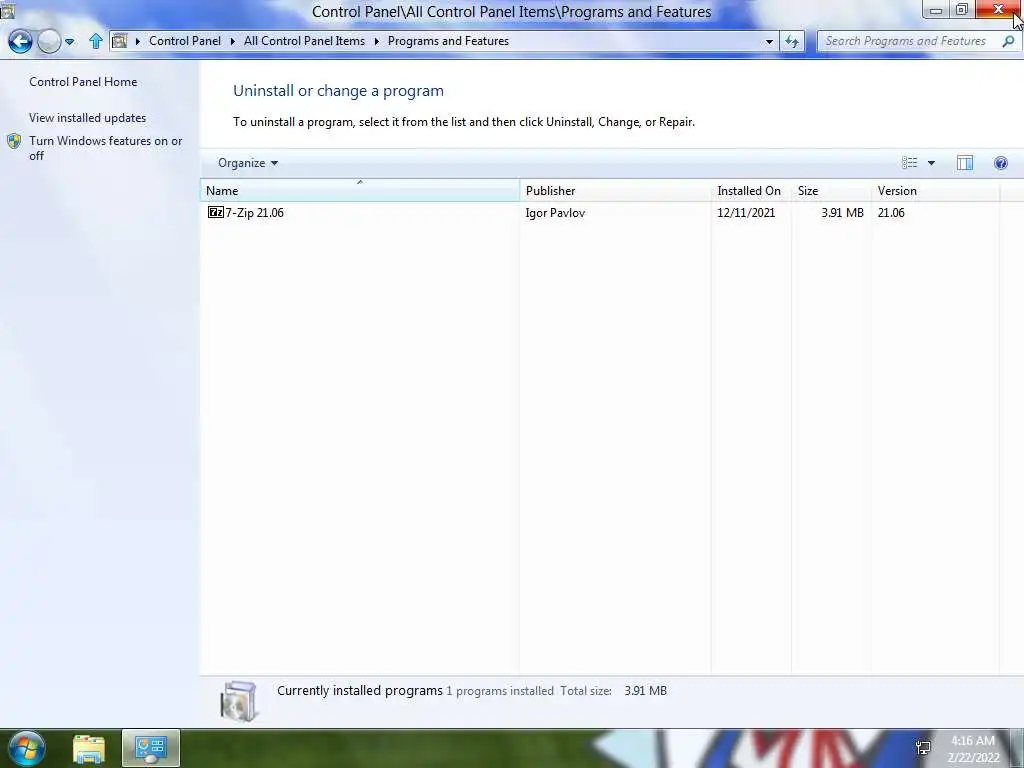Screen dimensions: 1024x768
Task: Click the Igor Pavlov publisher cell
Action: (x=555, y=213)
